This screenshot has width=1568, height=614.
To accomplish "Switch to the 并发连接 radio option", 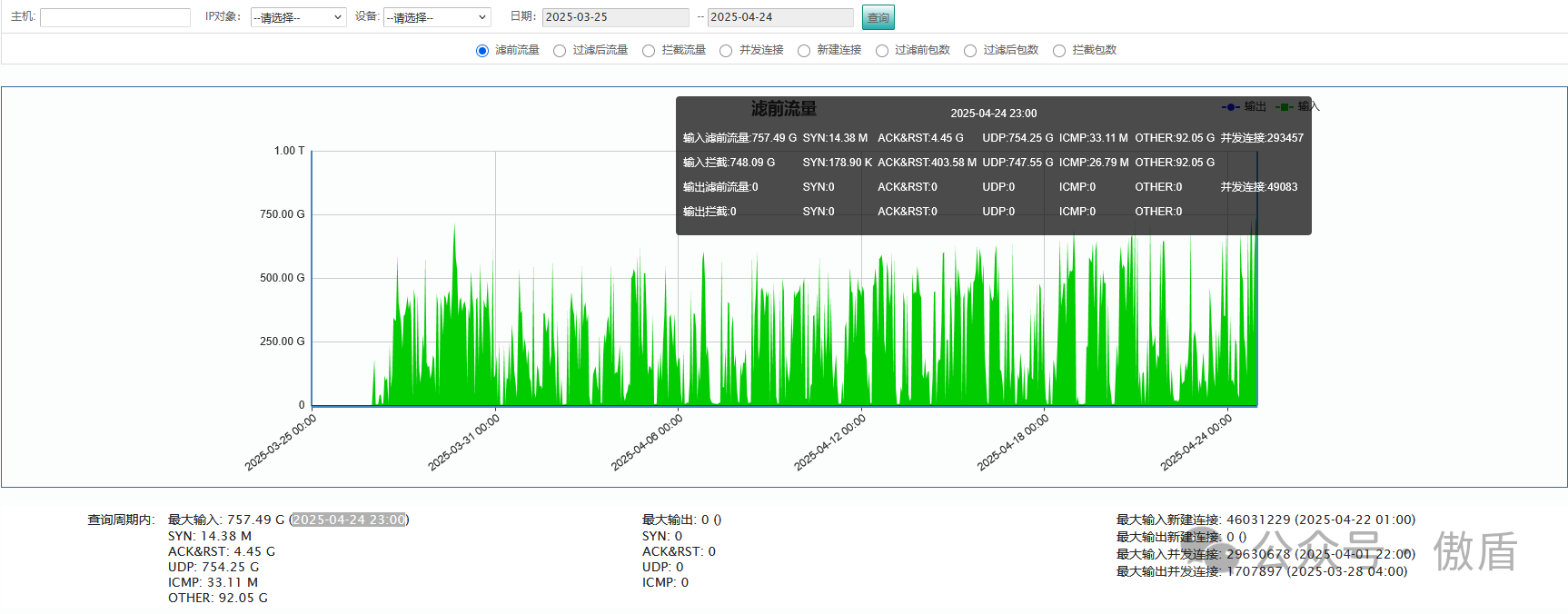I will click(x=726, y=51).
